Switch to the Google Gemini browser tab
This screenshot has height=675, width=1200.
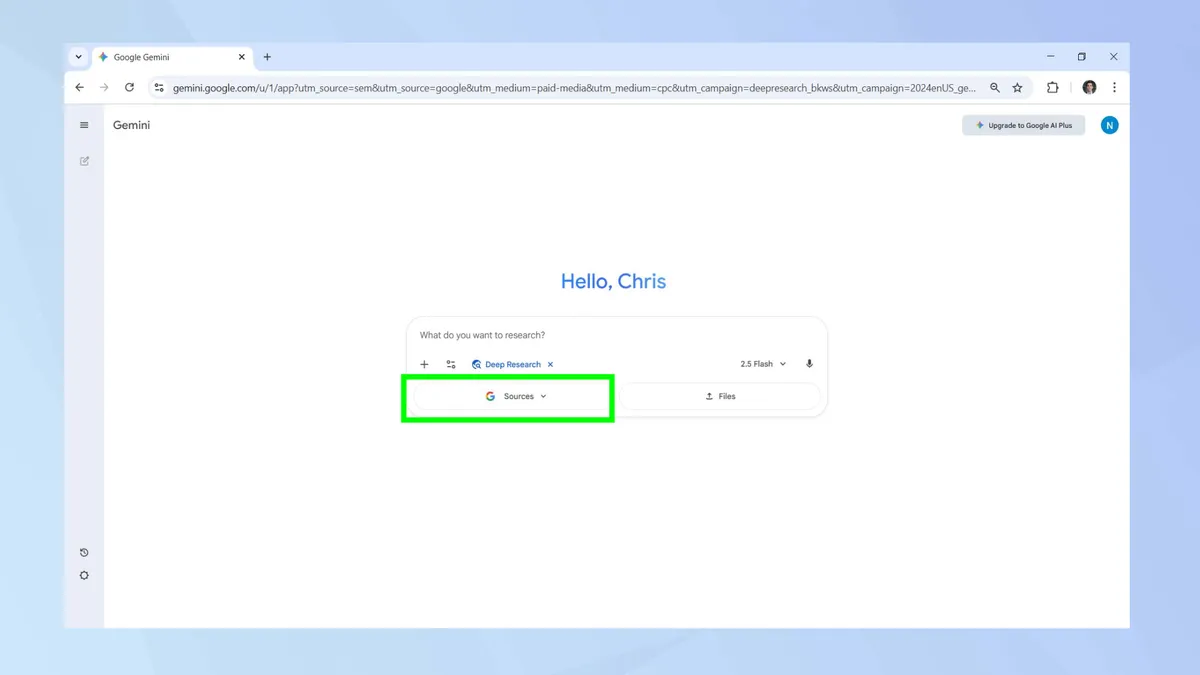[160, 57]
